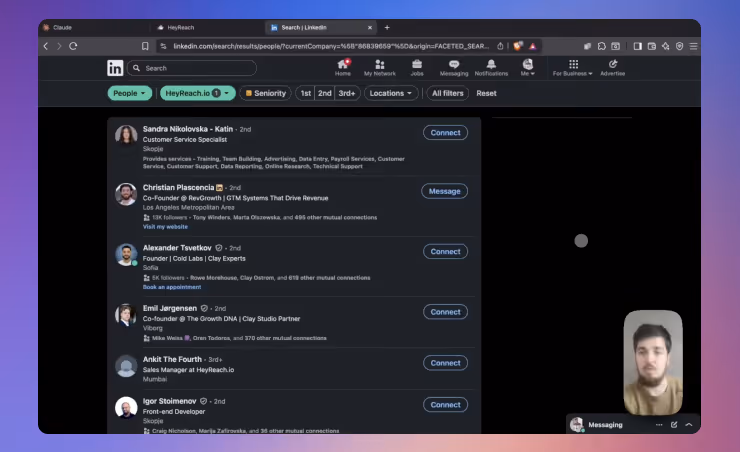Open the browser wallet icon
This screenshot has height=452, width=740.
(x=652, y=46)
